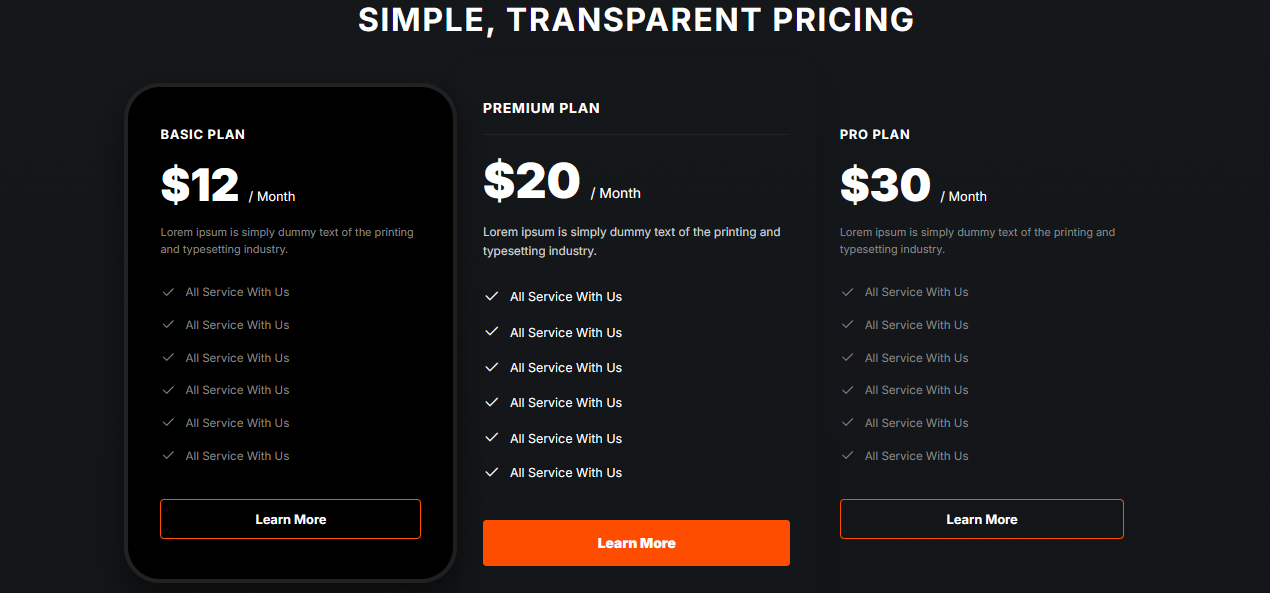Click the first checkmark in Premium Plan list

[491, 297]
